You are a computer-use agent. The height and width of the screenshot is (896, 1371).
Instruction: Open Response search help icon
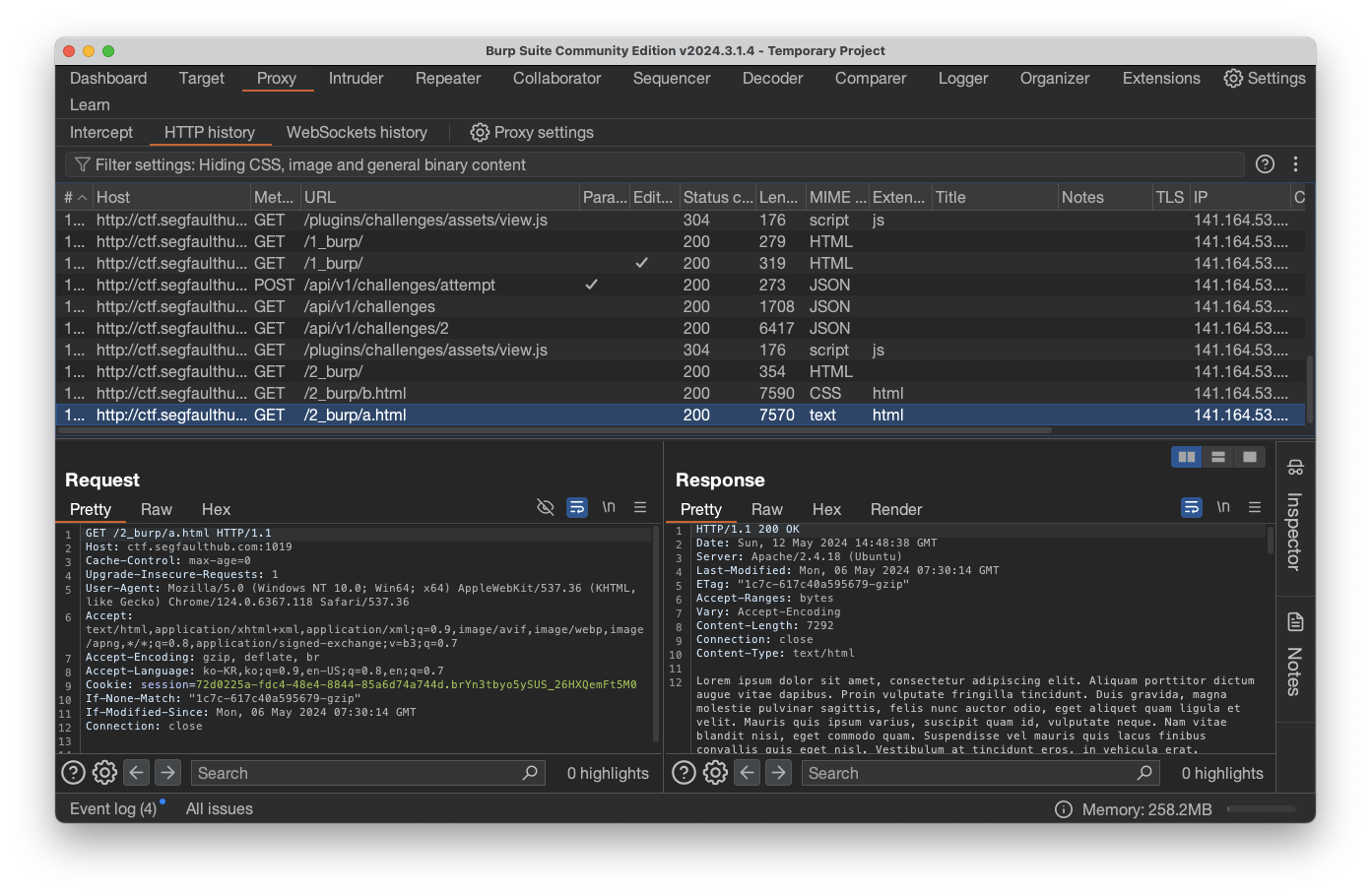[684, 773]
